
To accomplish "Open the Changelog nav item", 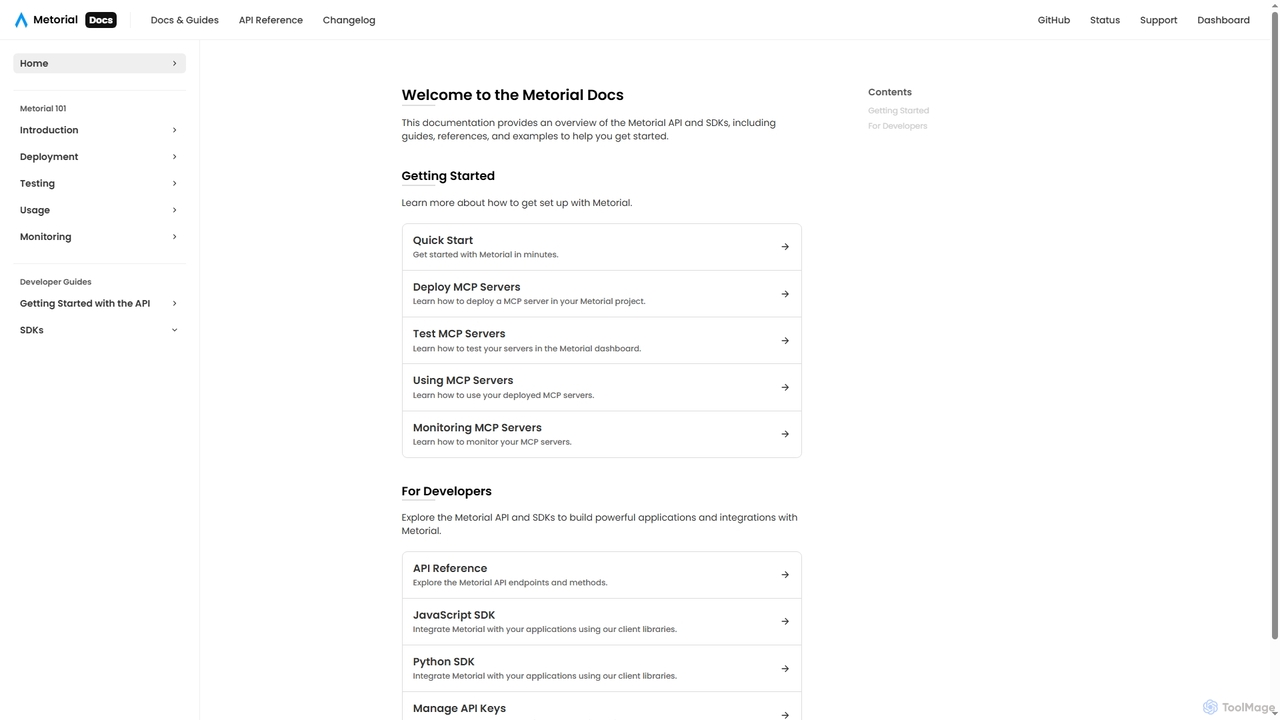I will click(349, 20).
